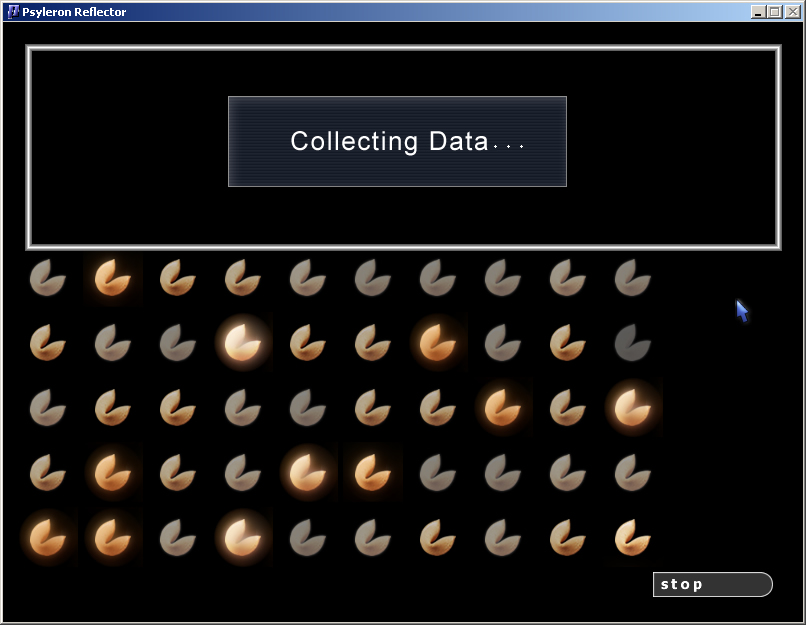This screenshot has height=625, width=806.
Task: Select the bright white glowing disc in row two
Action: 243,343
